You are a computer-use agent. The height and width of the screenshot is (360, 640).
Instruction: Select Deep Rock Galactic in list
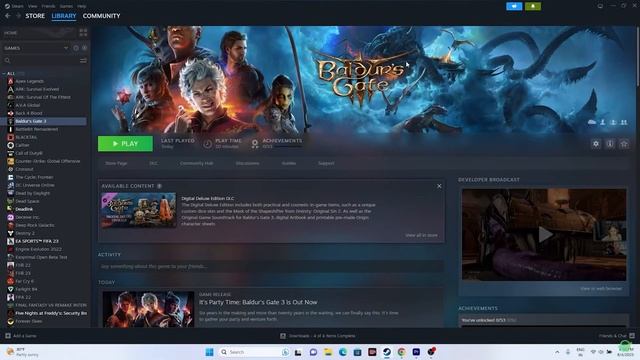35,225
